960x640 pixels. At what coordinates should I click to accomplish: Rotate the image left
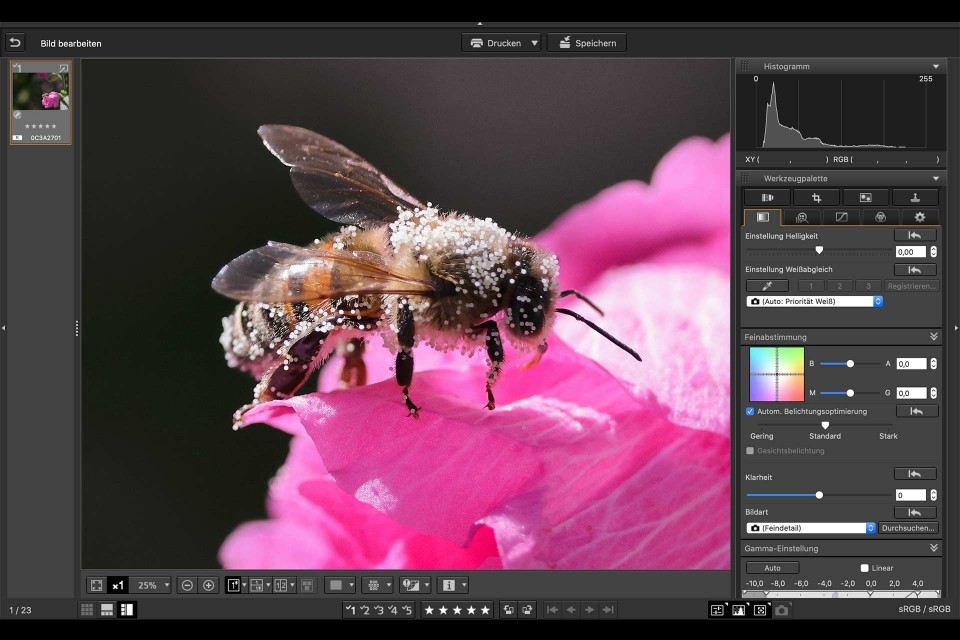509,609
